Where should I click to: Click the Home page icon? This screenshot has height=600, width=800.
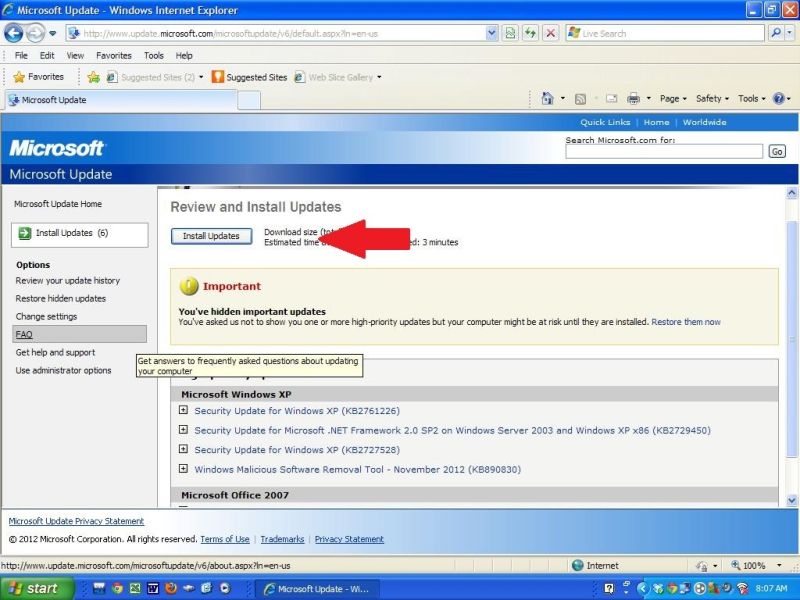(x=547, y=98)
